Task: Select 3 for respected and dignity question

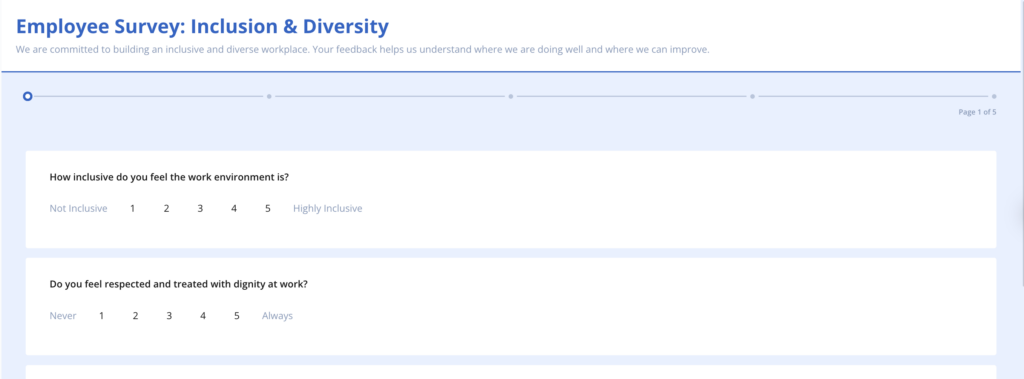Action: tap(169, 316)
